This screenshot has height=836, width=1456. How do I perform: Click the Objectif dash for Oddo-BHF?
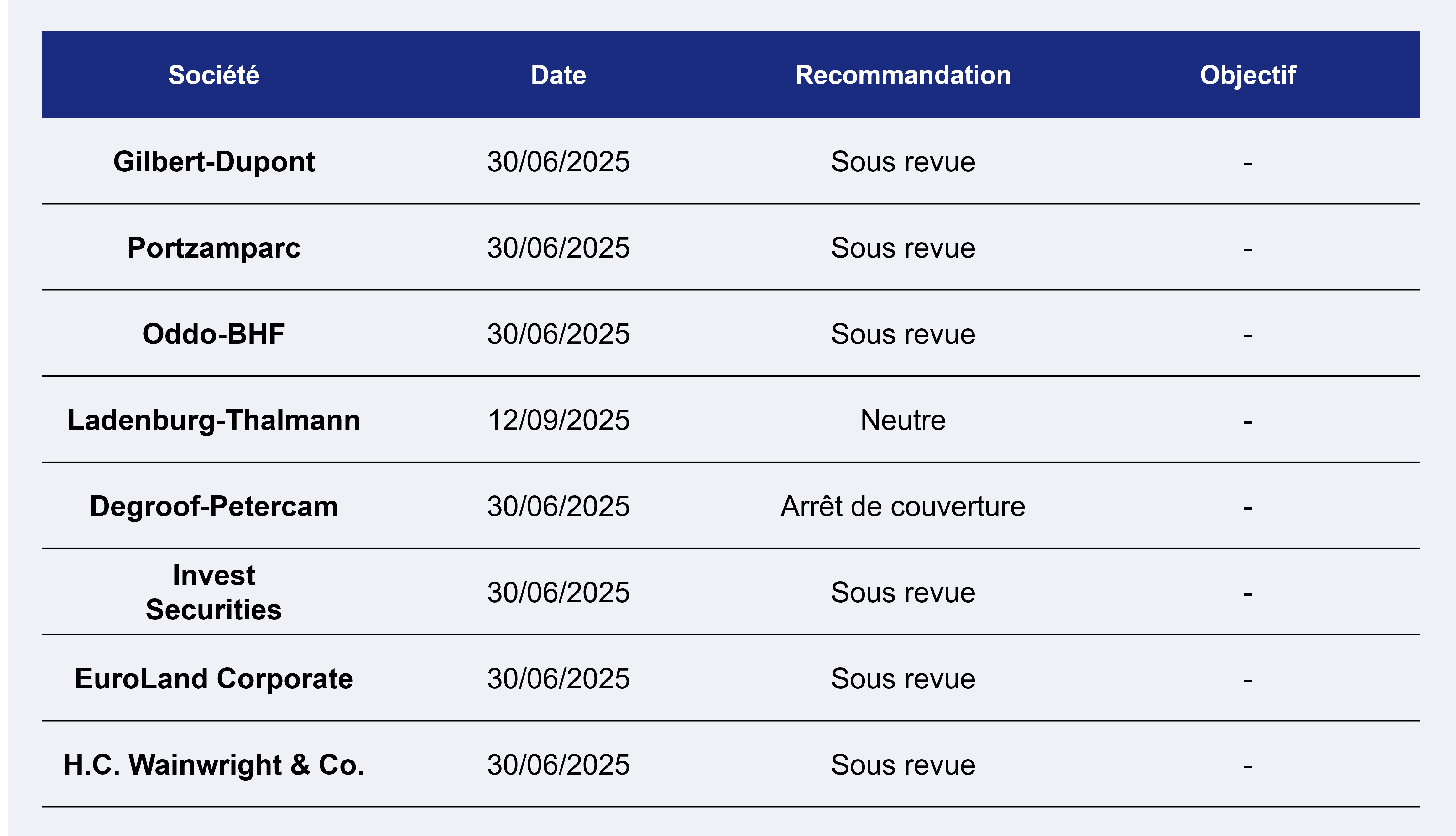click(1248, 335)
